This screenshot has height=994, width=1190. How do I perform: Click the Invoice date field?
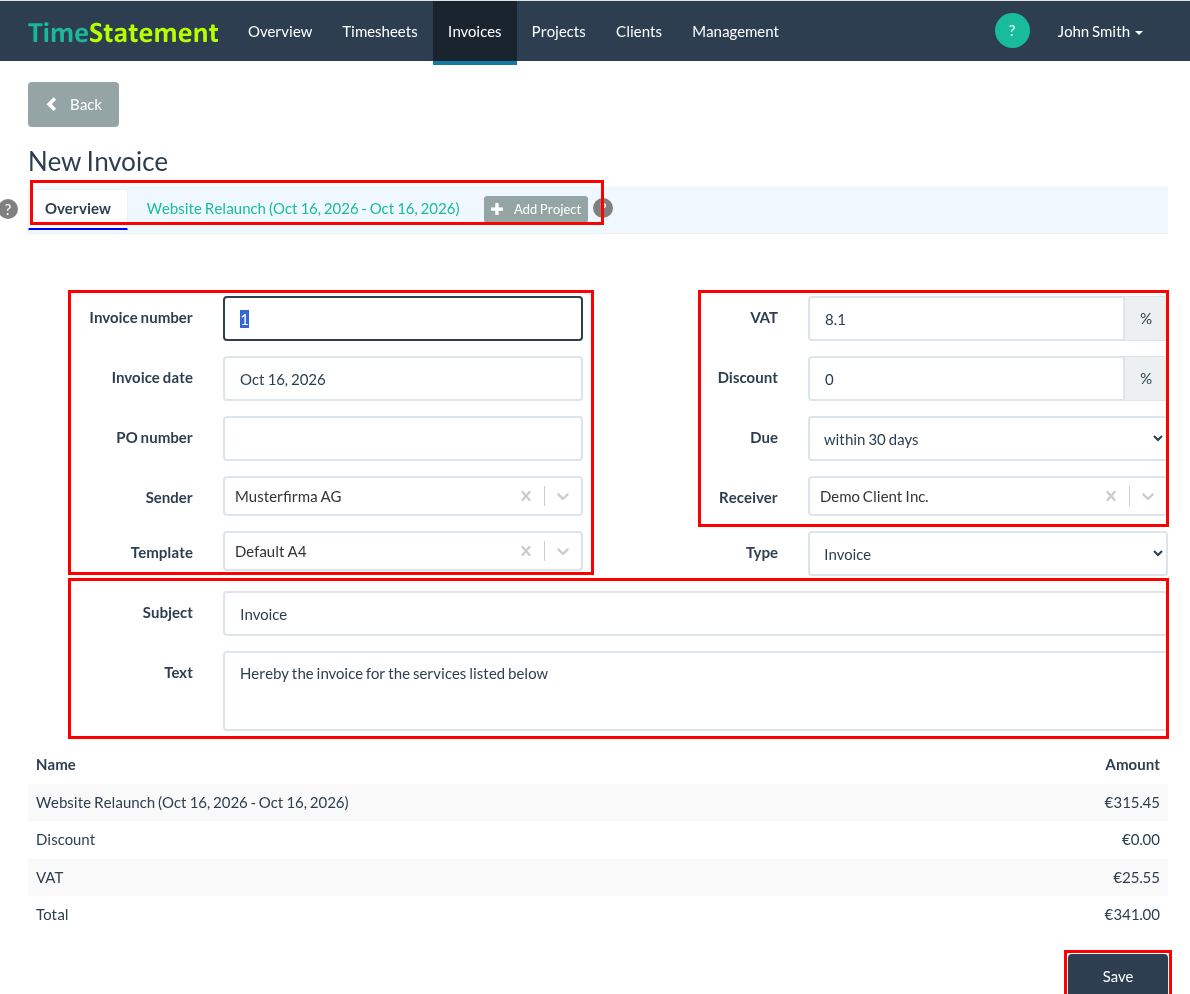pyautogui.click(x=403, y=379)
